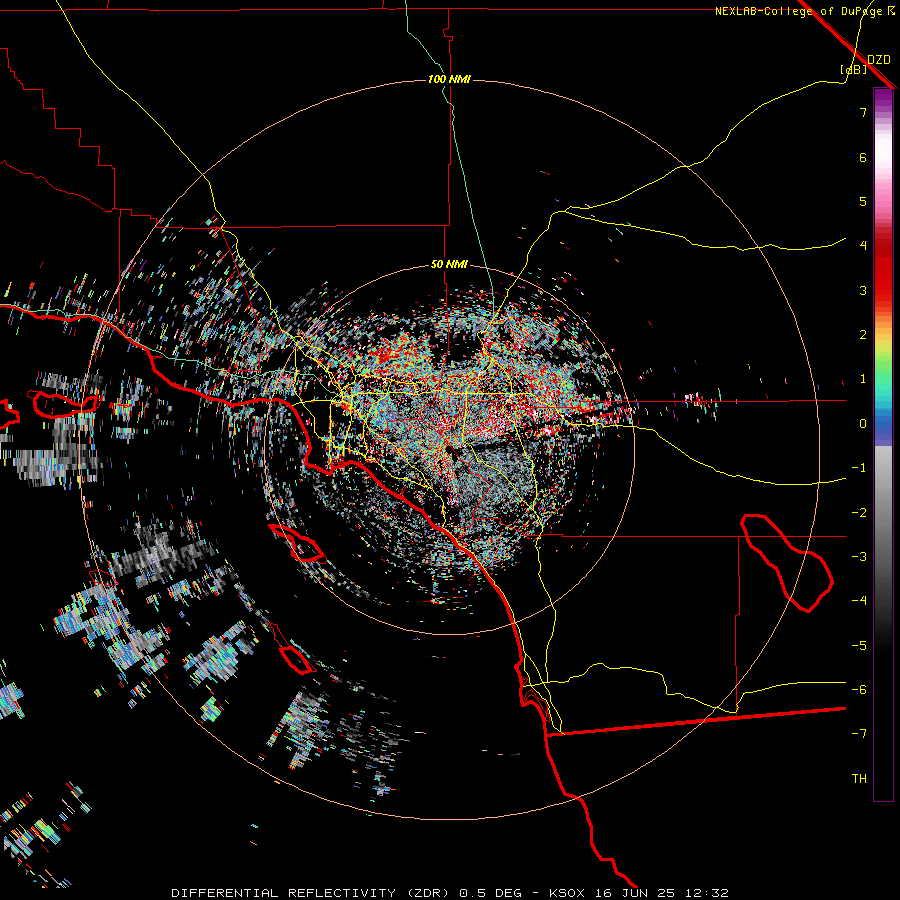This screenshot has width=900, height=900.
Task: Click the 100 NMI range ring label
Action: [x=449, y=79]
